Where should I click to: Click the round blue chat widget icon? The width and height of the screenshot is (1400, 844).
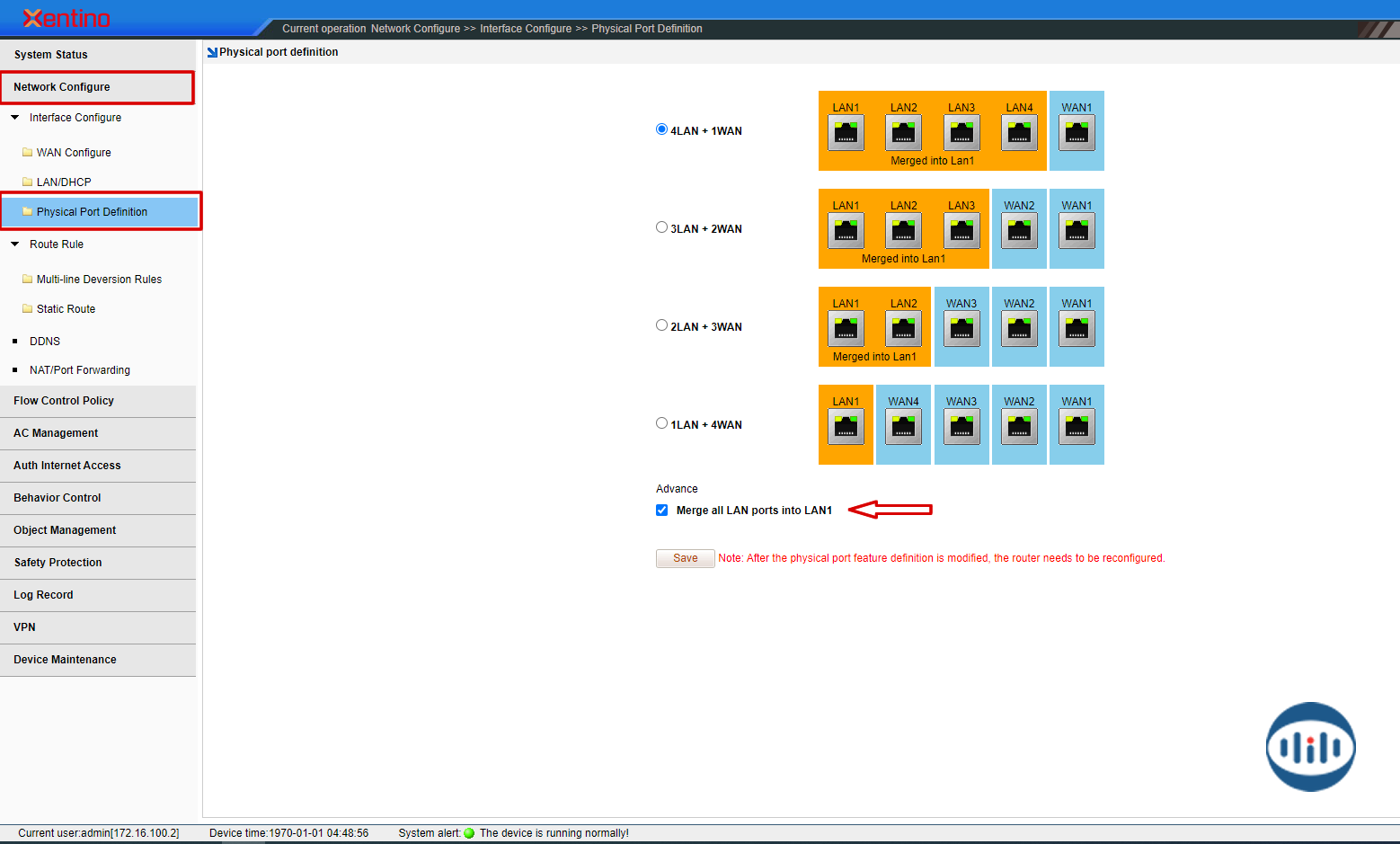click(1310, 746)
